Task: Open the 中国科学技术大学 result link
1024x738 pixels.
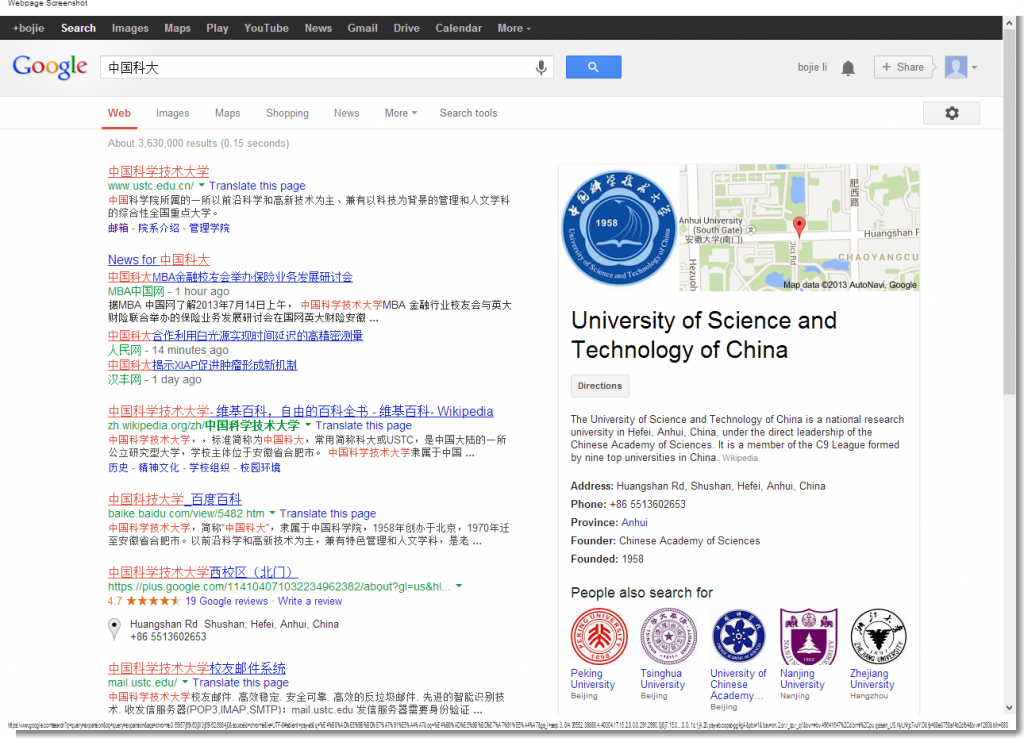Action: coord(158,170)
